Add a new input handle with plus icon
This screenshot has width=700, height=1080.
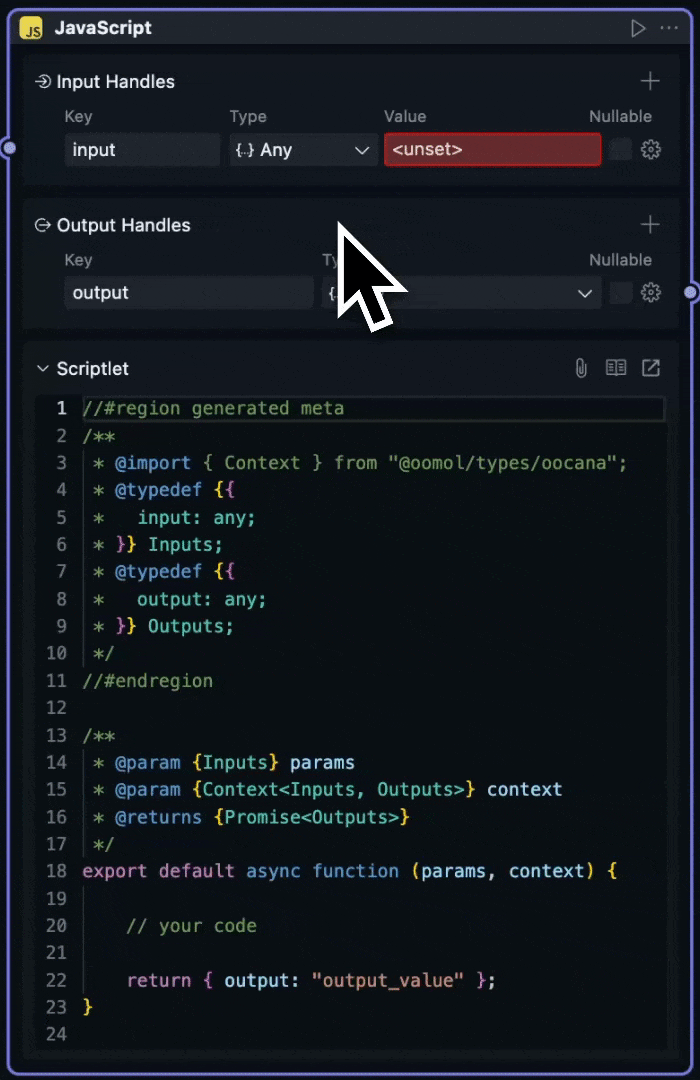tap(650, 82)
